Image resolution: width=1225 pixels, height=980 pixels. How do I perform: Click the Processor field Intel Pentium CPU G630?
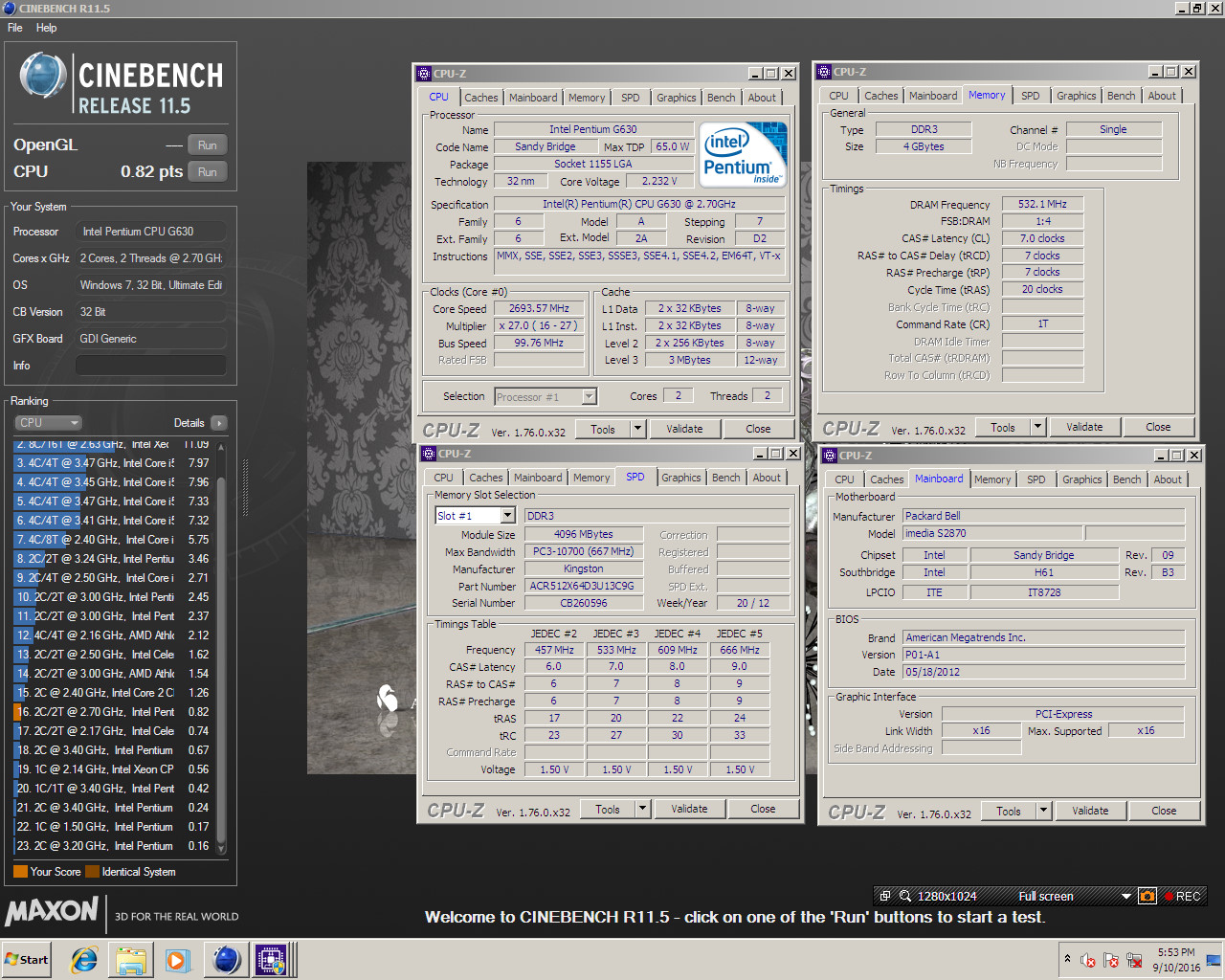151,232
